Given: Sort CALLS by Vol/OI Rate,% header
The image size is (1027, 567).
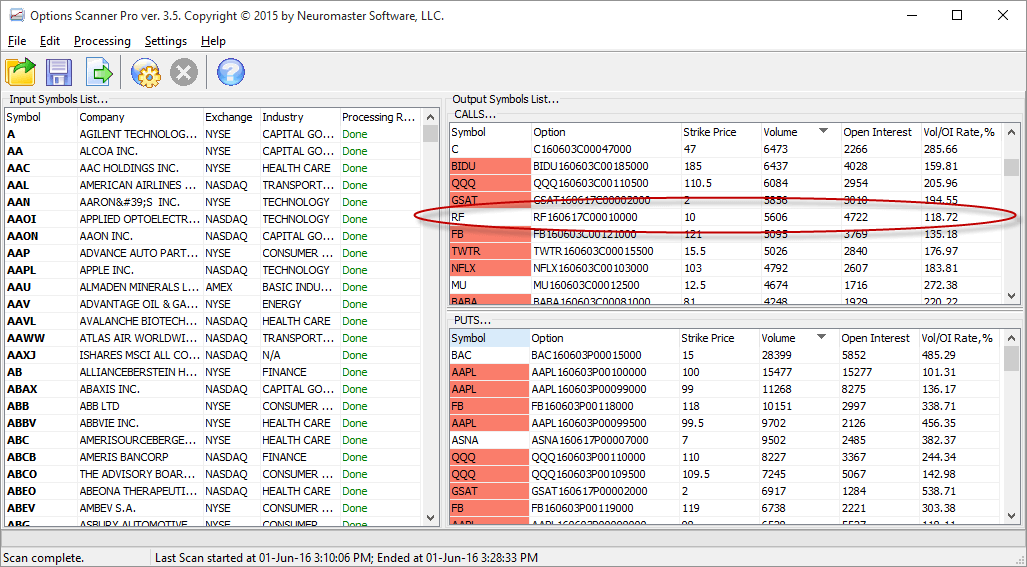Looking at the screenshot, I should [962, 132].
